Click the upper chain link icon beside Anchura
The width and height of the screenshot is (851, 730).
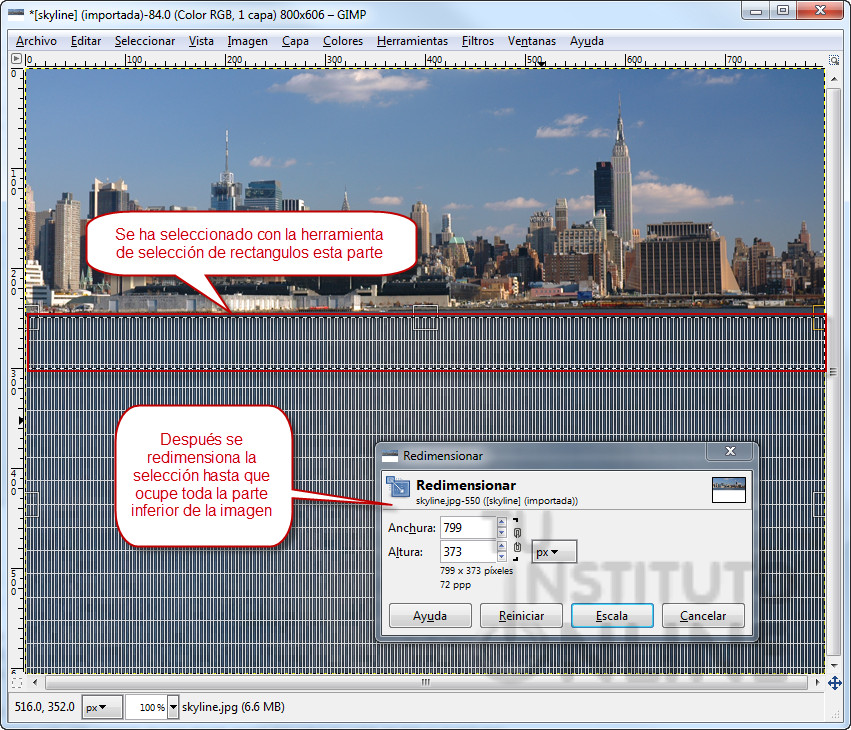point(518,532)
